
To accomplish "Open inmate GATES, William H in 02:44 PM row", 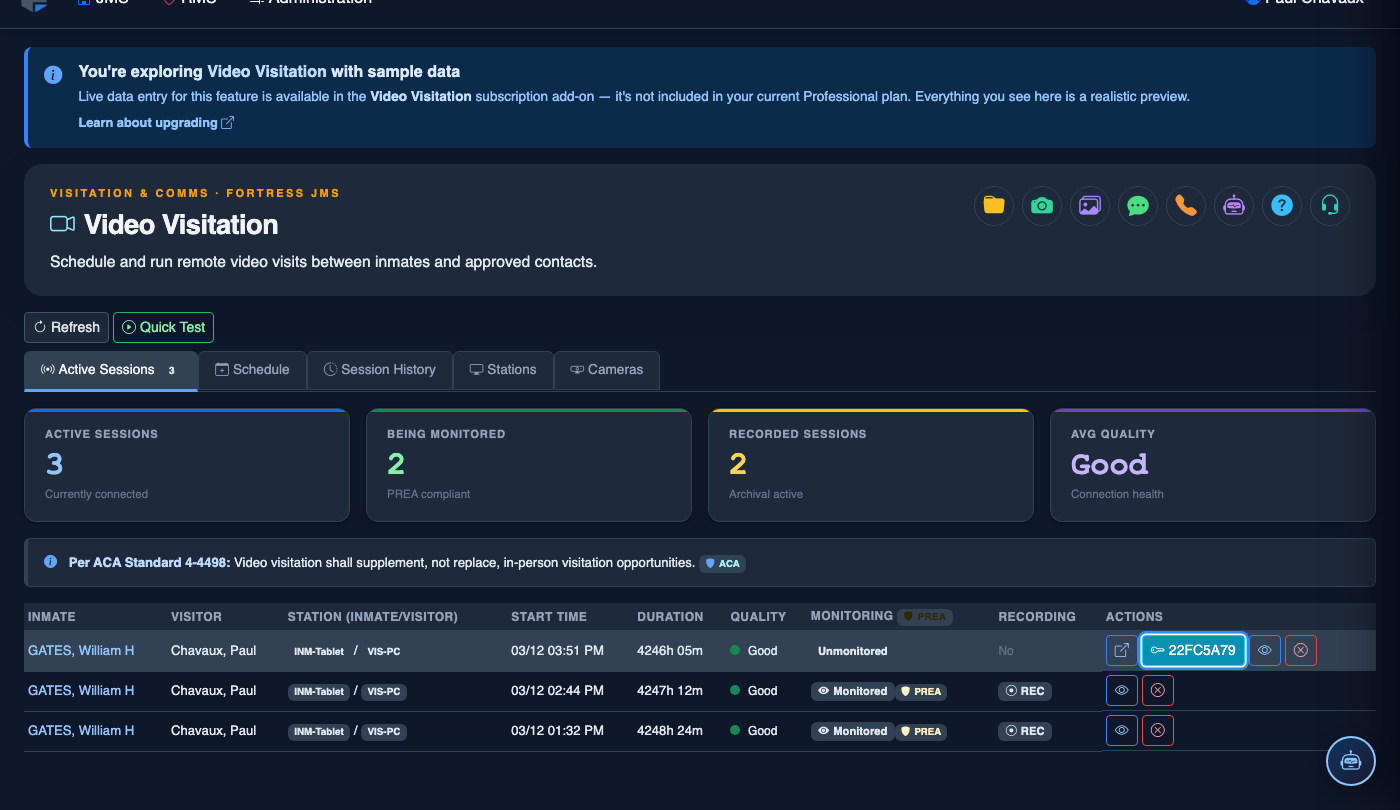I will (x=81, y=690).
